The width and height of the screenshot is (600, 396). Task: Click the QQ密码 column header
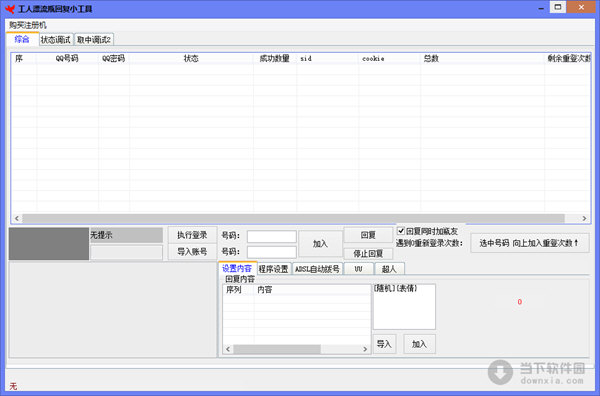(114, 59)
